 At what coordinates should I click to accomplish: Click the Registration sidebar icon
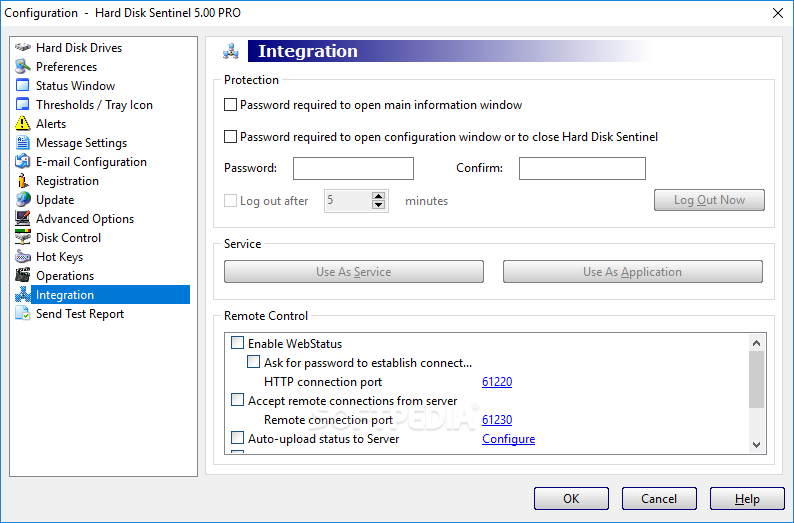(23, 180)
